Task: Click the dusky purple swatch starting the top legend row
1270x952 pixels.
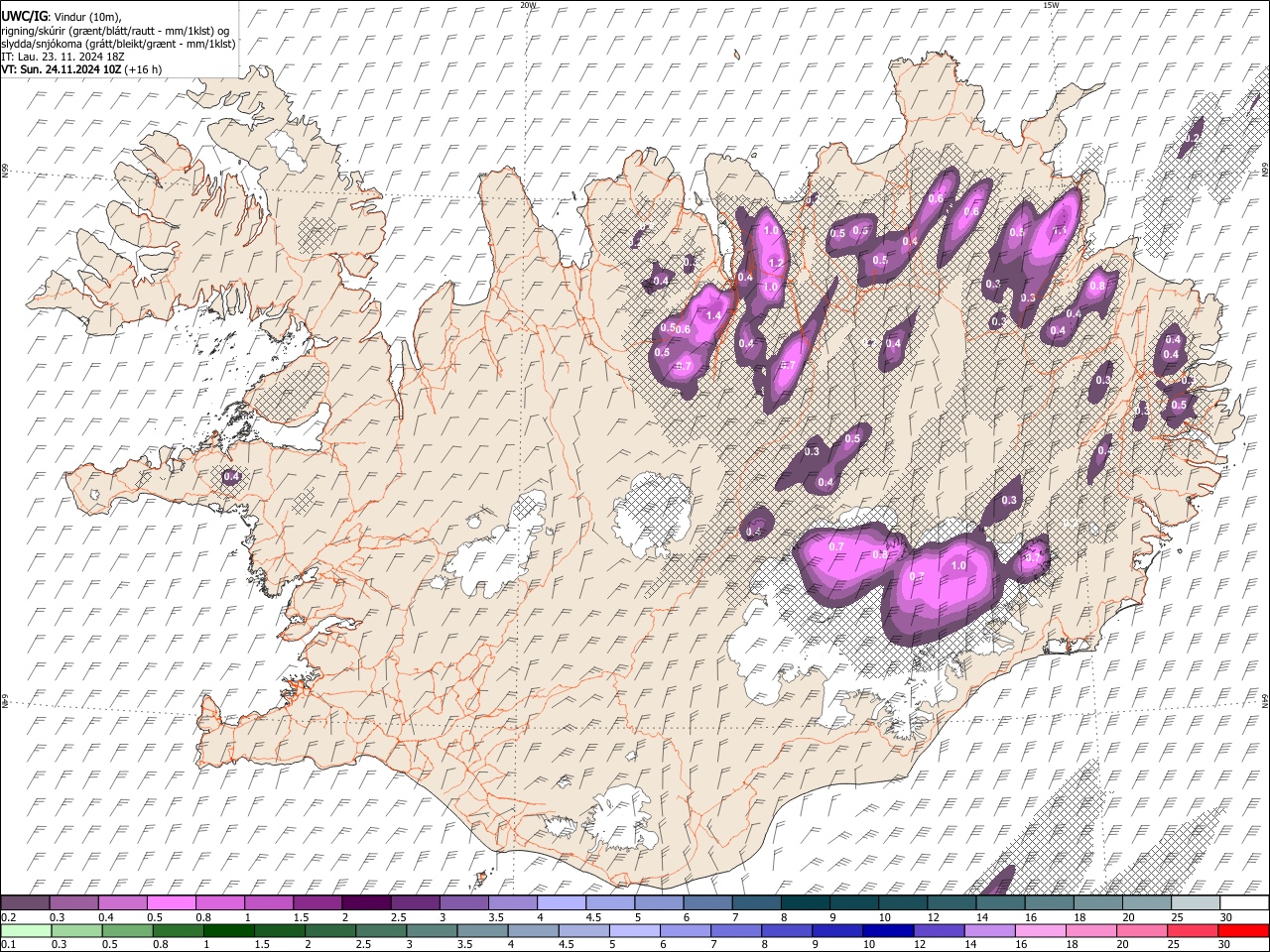Action: pos(27,903)
